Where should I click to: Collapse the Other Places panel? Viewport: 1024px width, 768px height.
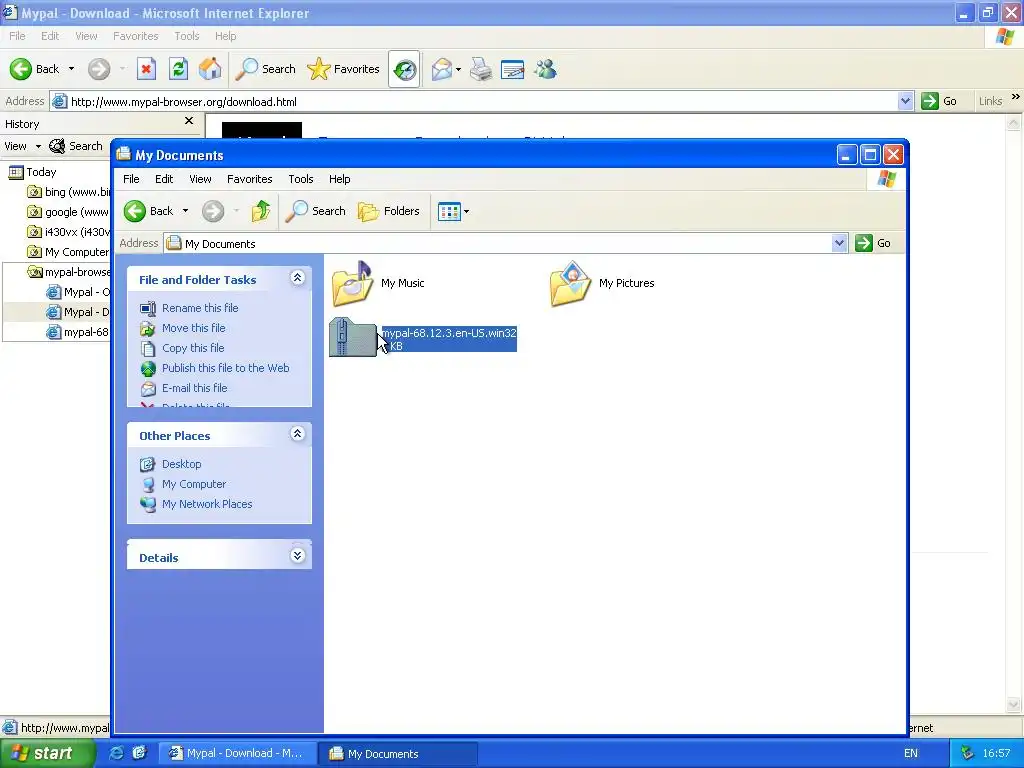(x=297, y=434)
